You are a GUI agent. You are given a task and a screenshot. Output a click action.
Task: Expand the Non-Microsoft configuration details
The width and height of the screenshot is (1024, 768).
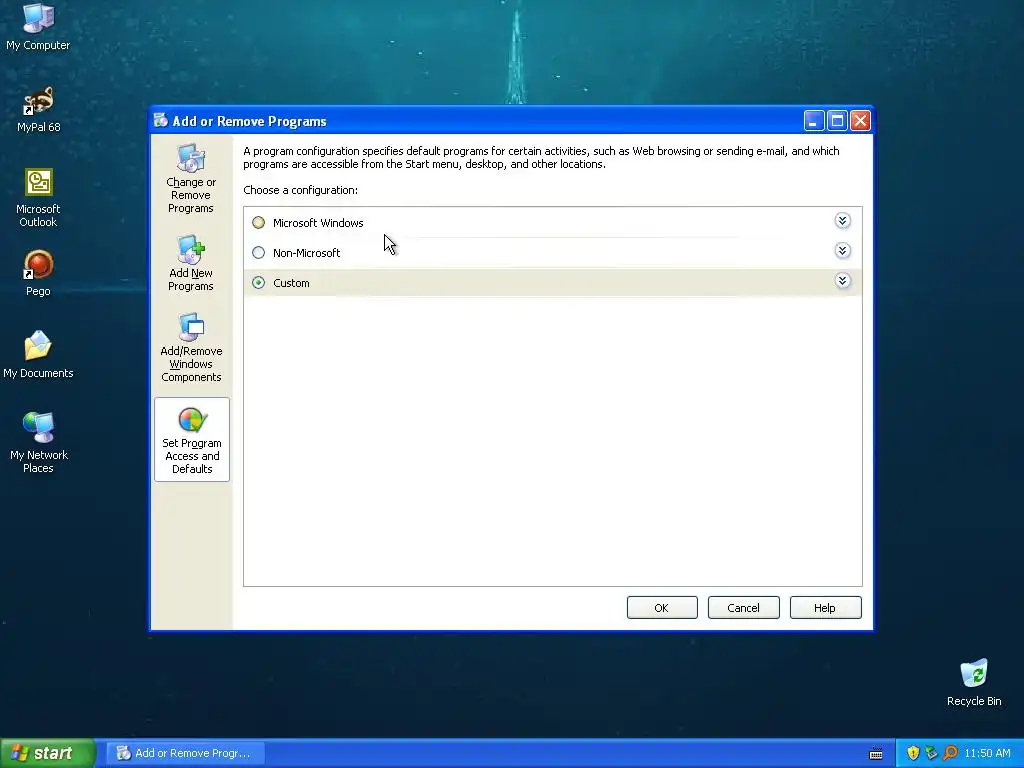coord(842,251)
